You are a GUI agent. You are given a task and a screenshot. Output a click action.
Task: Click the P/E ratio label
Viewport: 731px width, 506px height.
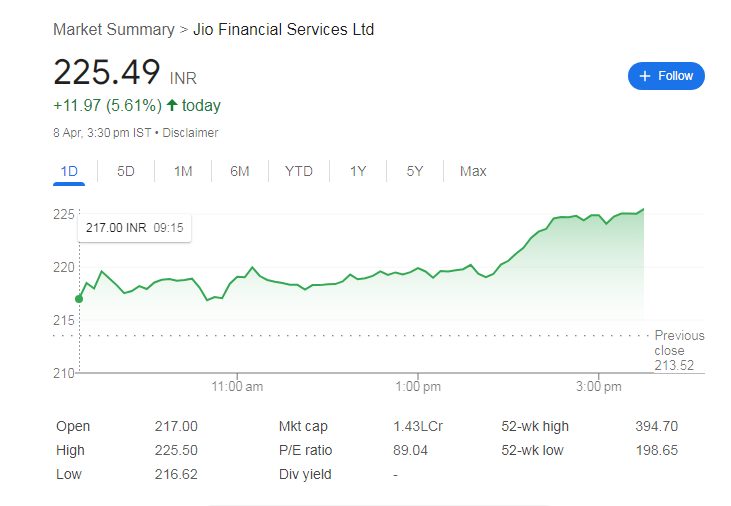[x=306, y=450]
